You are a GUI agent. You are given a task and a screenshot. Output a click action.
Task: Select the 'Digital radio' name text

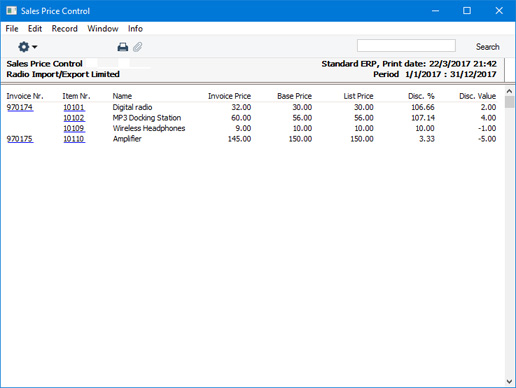(132, 107)
